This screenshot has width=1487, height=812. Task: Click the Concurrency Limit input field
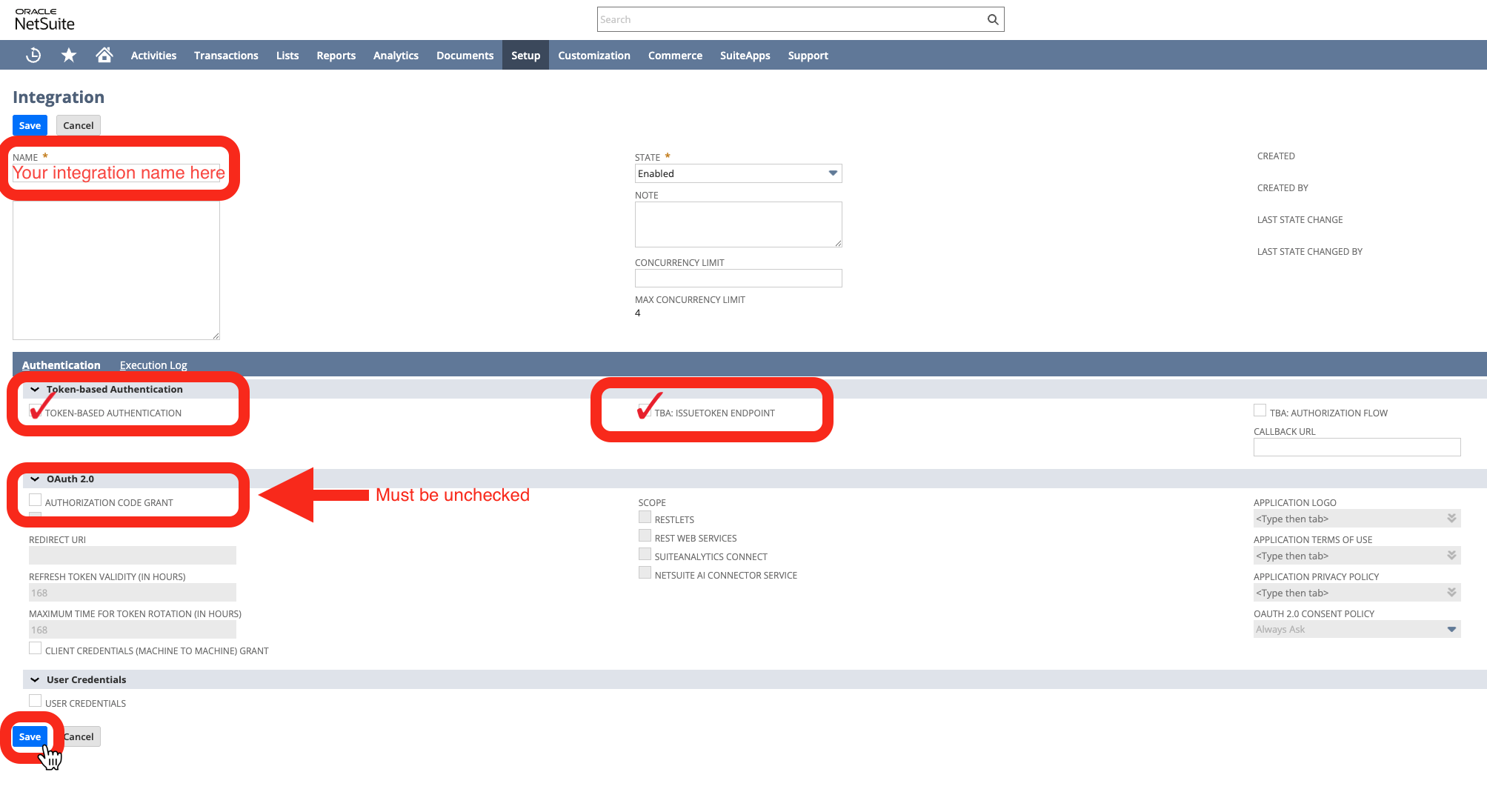[x=738, y=278]
